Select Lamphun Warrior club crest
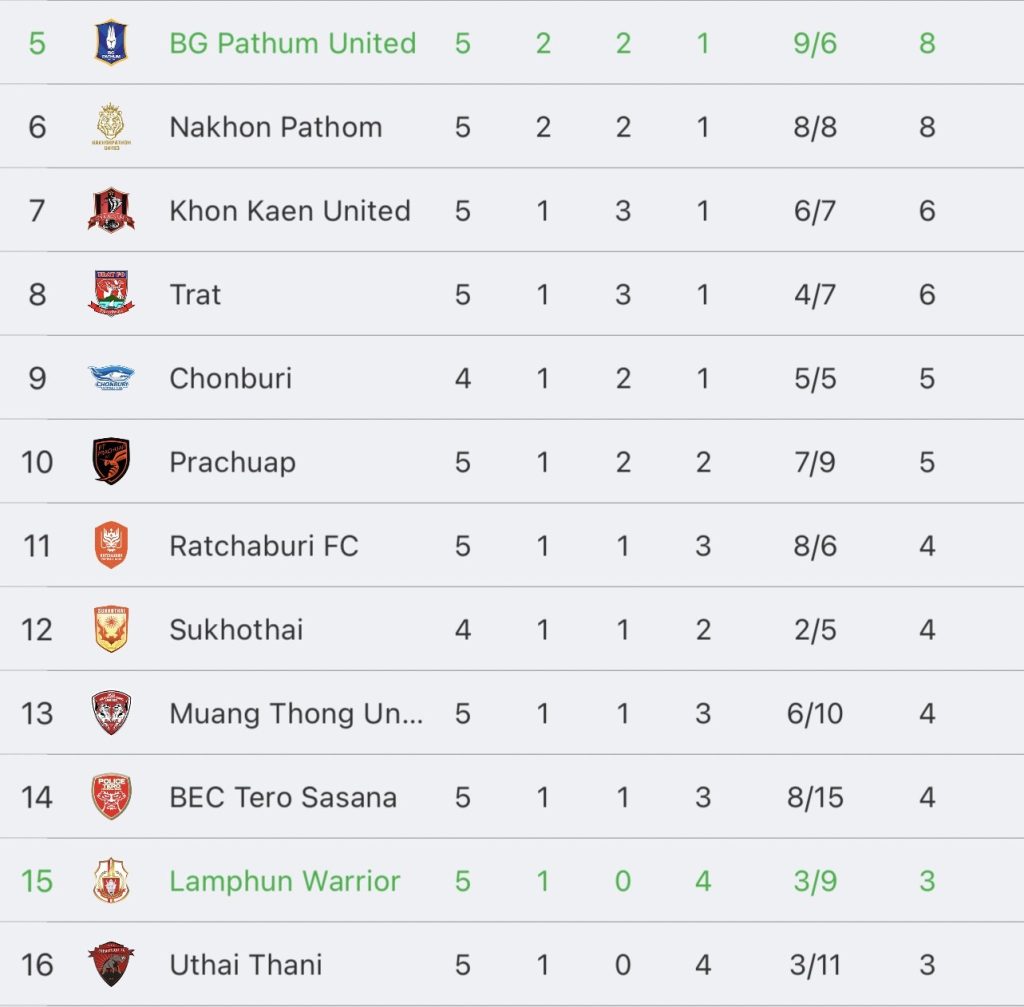Screen dimensions: 1024x1007 point(111,880)
